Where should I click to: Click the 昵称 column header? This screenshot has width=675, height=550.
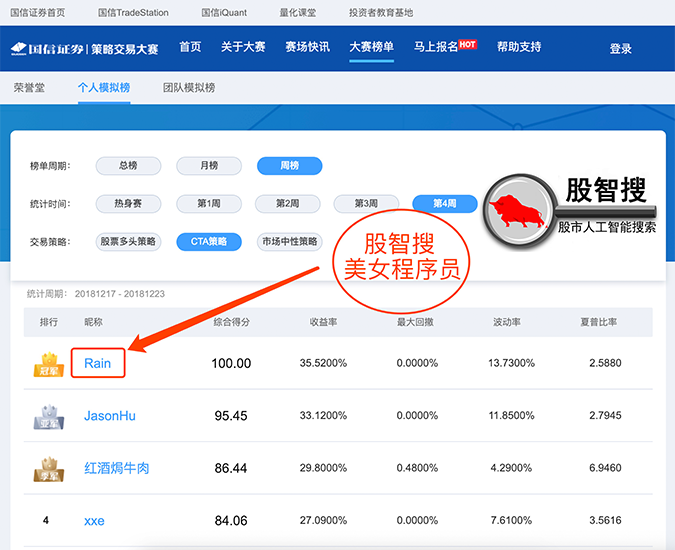click(93, 322)
